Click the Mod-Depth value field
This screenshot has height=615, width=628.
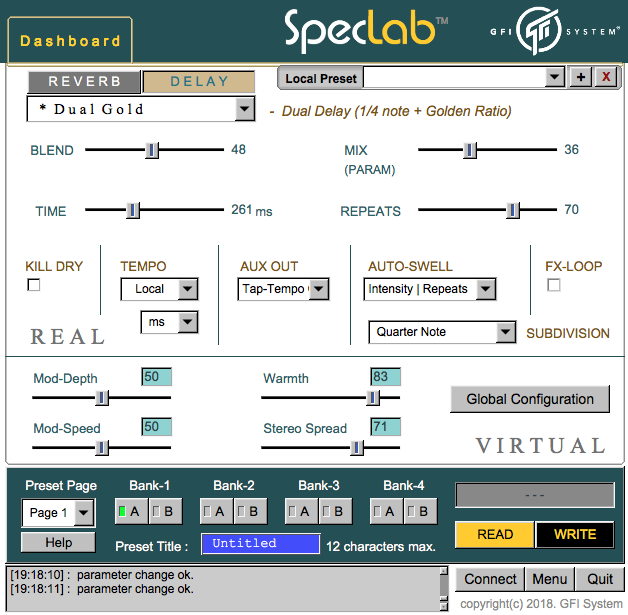[x=157, y=377]
